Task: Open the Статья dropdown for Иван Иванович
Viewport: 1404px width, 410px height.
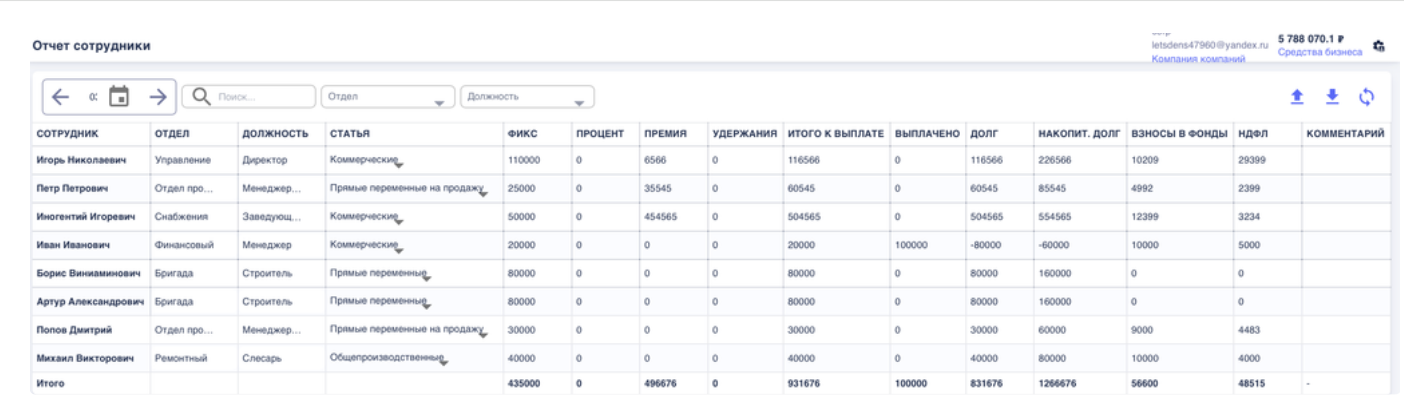Action: tap(396, 245)
